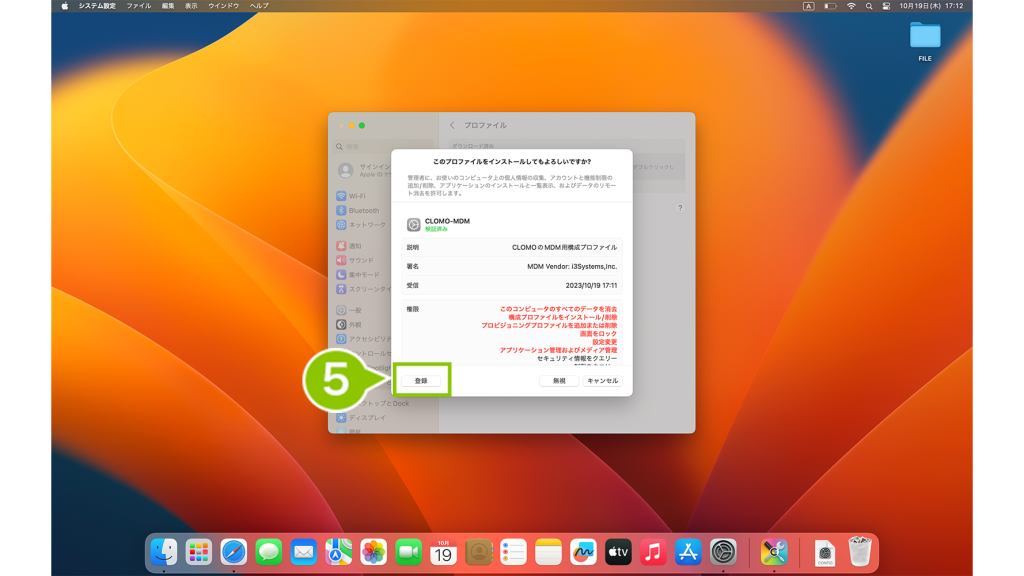The image size is (1024, 576).
Task: Click System Settings icon in the Dock
Action: point(724,552)
